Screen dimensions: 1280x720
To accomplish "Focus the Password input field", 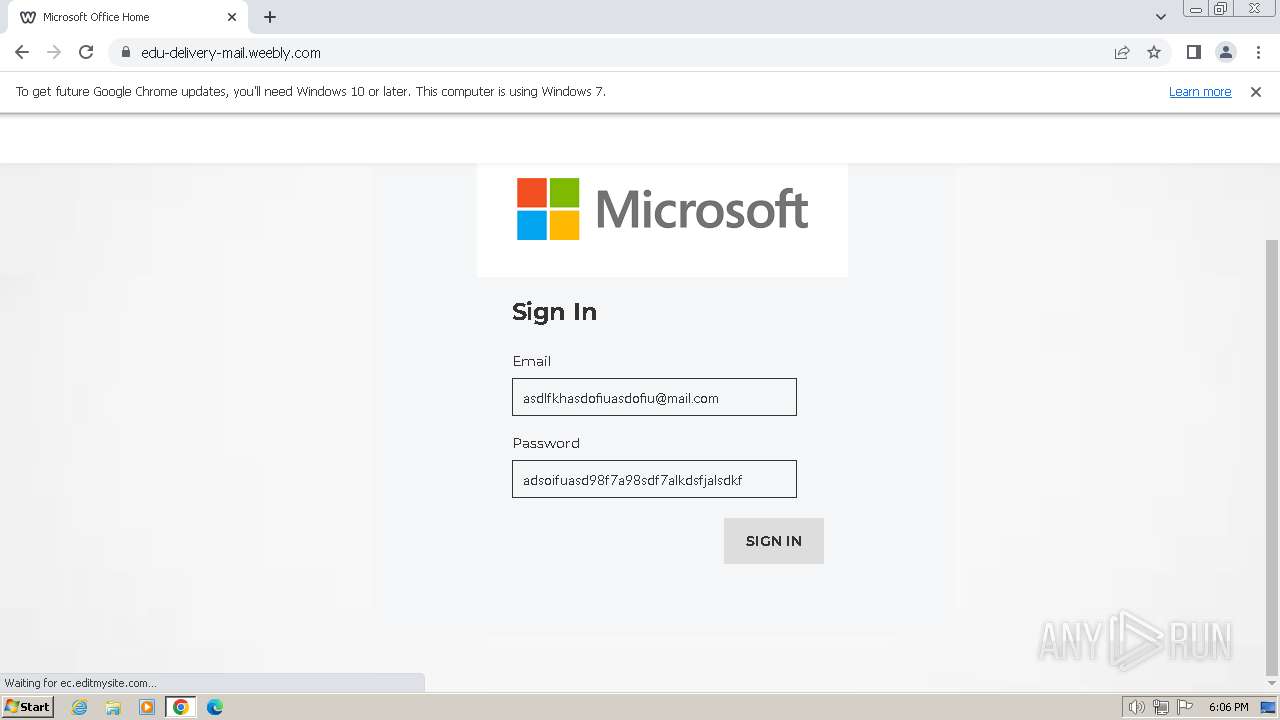I will click(654, 479).
